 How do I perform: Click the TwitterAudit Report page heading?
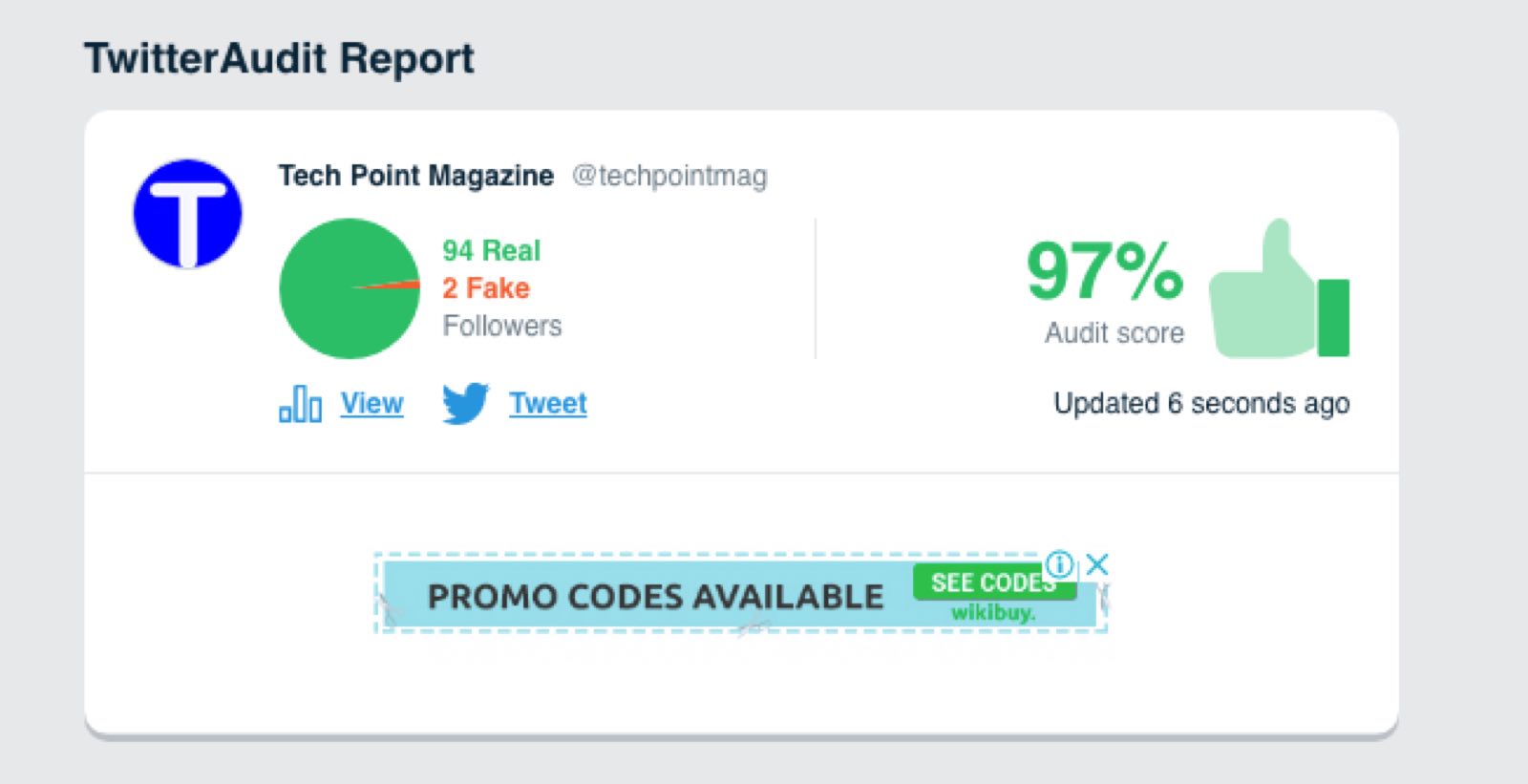279,58
